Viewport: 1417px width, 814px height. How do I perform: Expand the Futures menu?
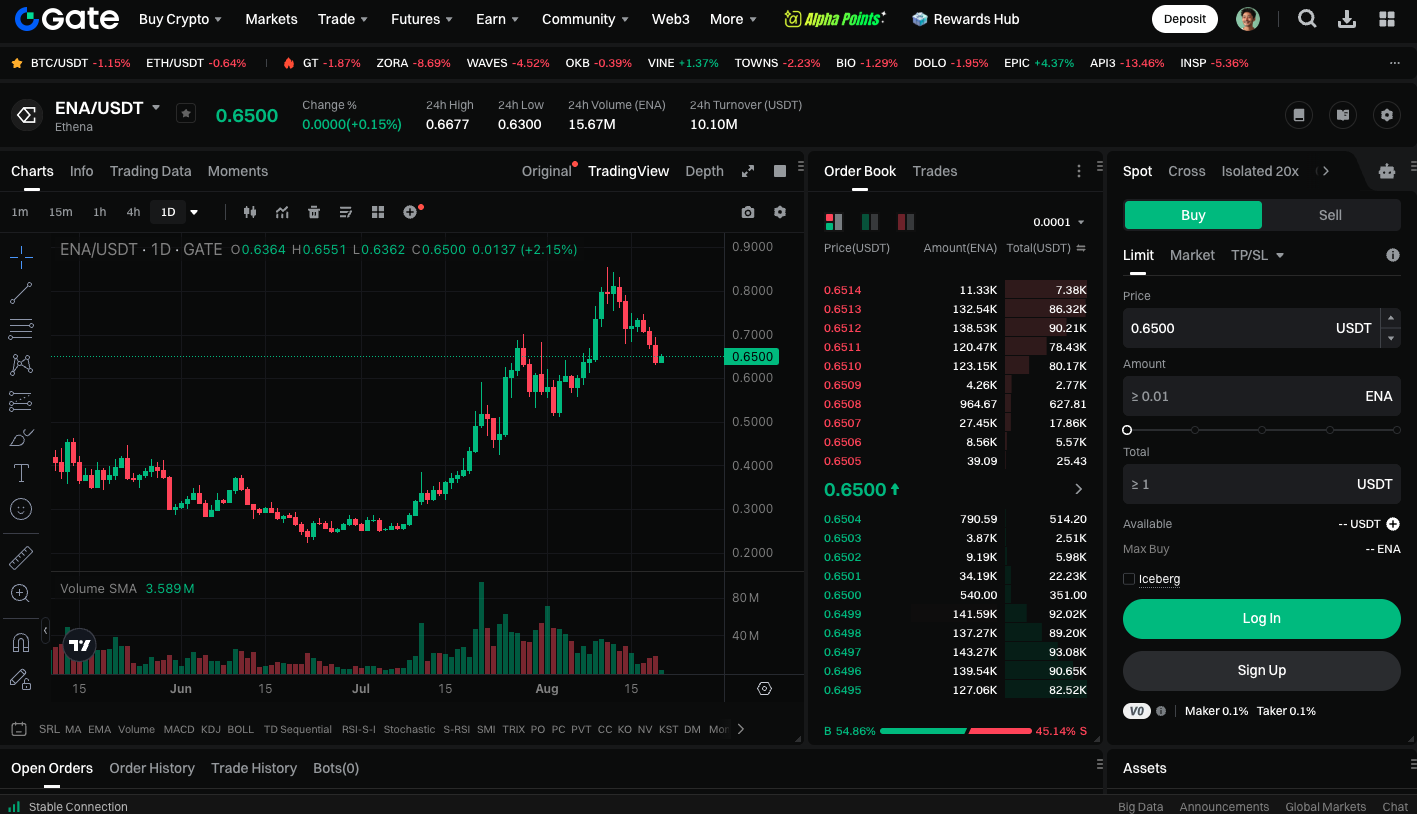pyautogui.click(x=421, y=19)
